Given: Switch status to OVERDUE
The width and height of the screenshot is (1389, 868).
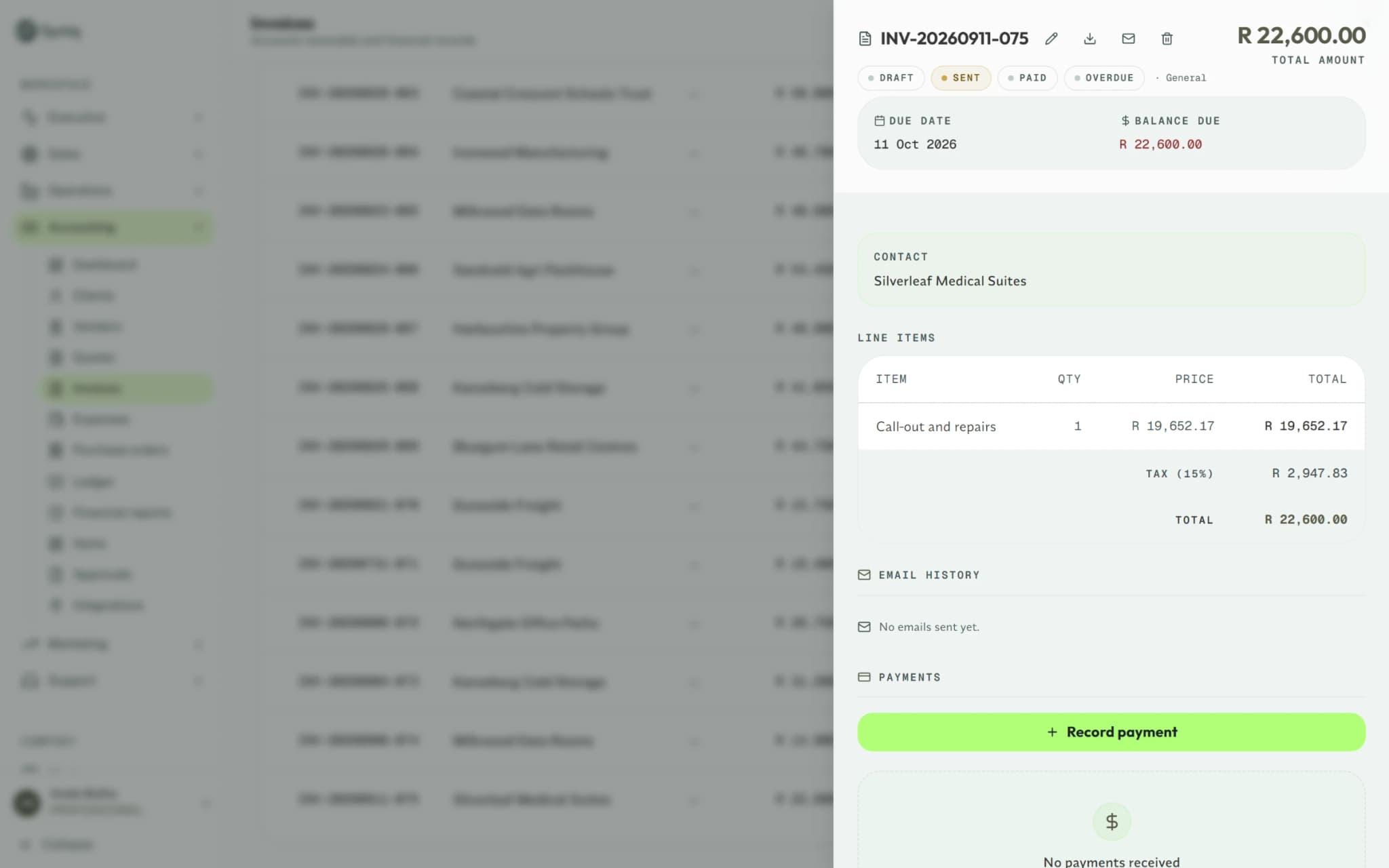Looking at the screenshot, I should pyautogui.click(x=1104, y=78).
